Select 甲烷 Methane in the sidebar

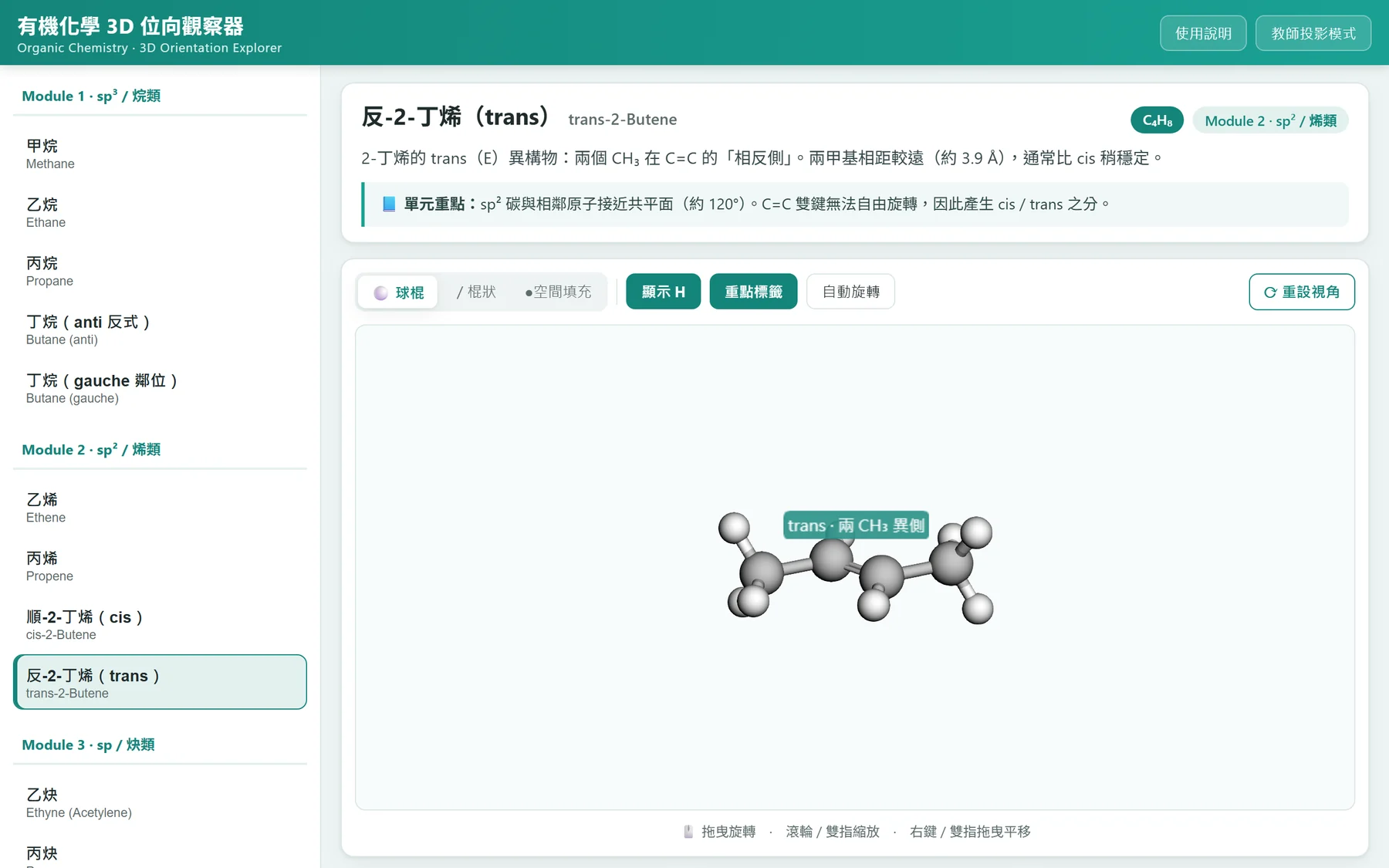click(160, 154)
